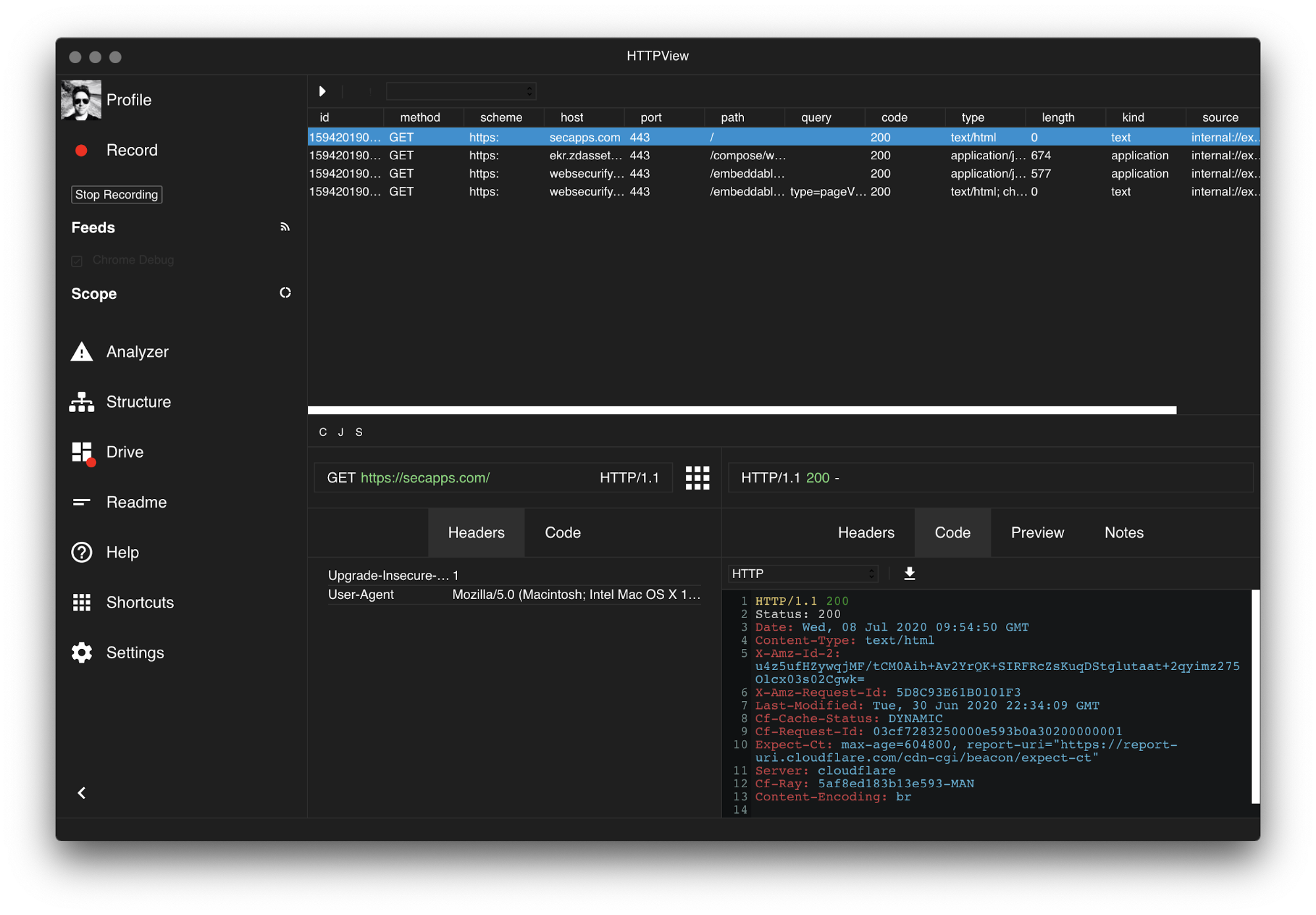Collapse the sidebar with the left chevron
The image size is (1316, 915).
click(x=82, y=793)
